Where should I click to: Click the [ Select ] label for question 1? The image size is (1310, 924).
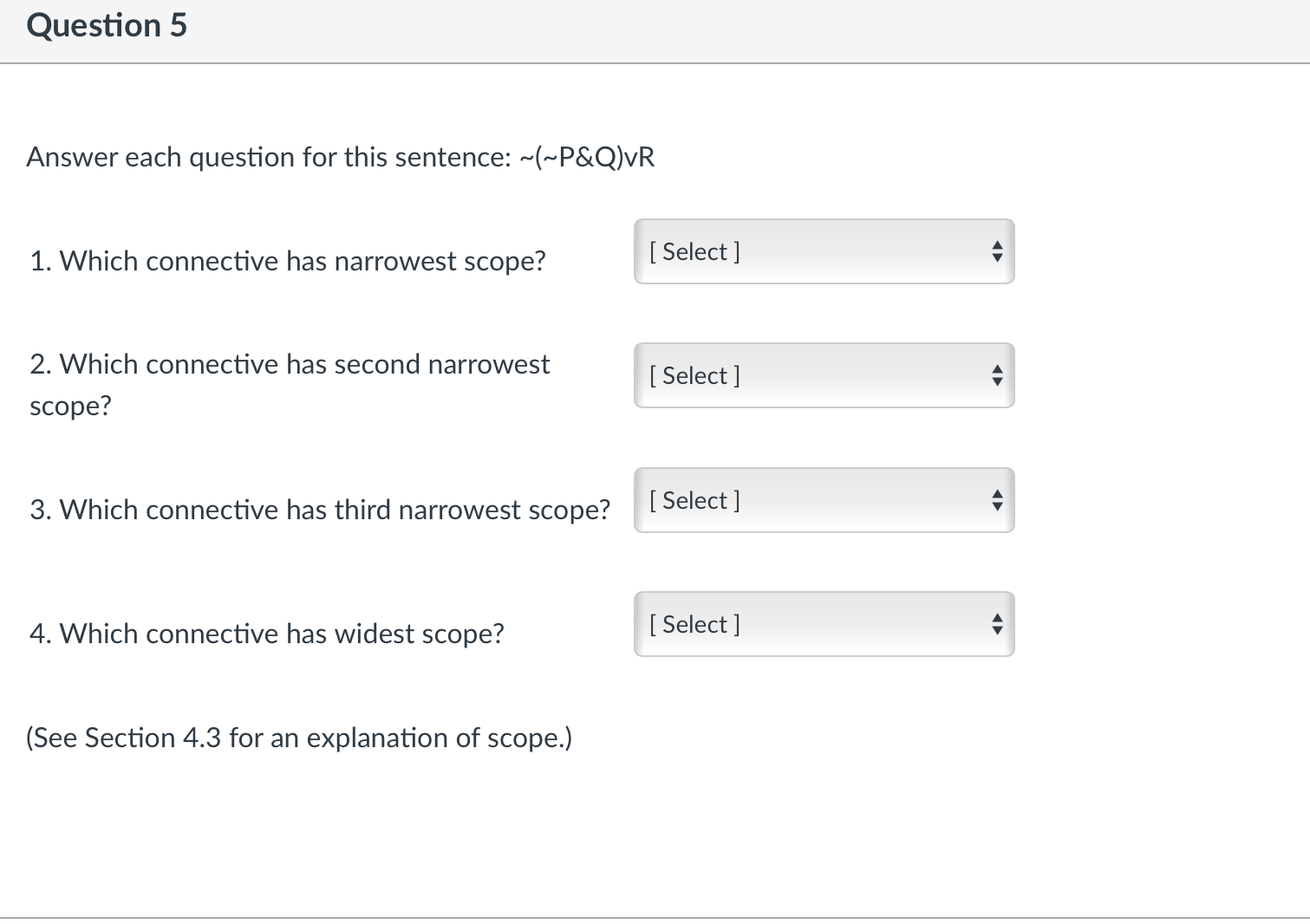tap(694, 251)
